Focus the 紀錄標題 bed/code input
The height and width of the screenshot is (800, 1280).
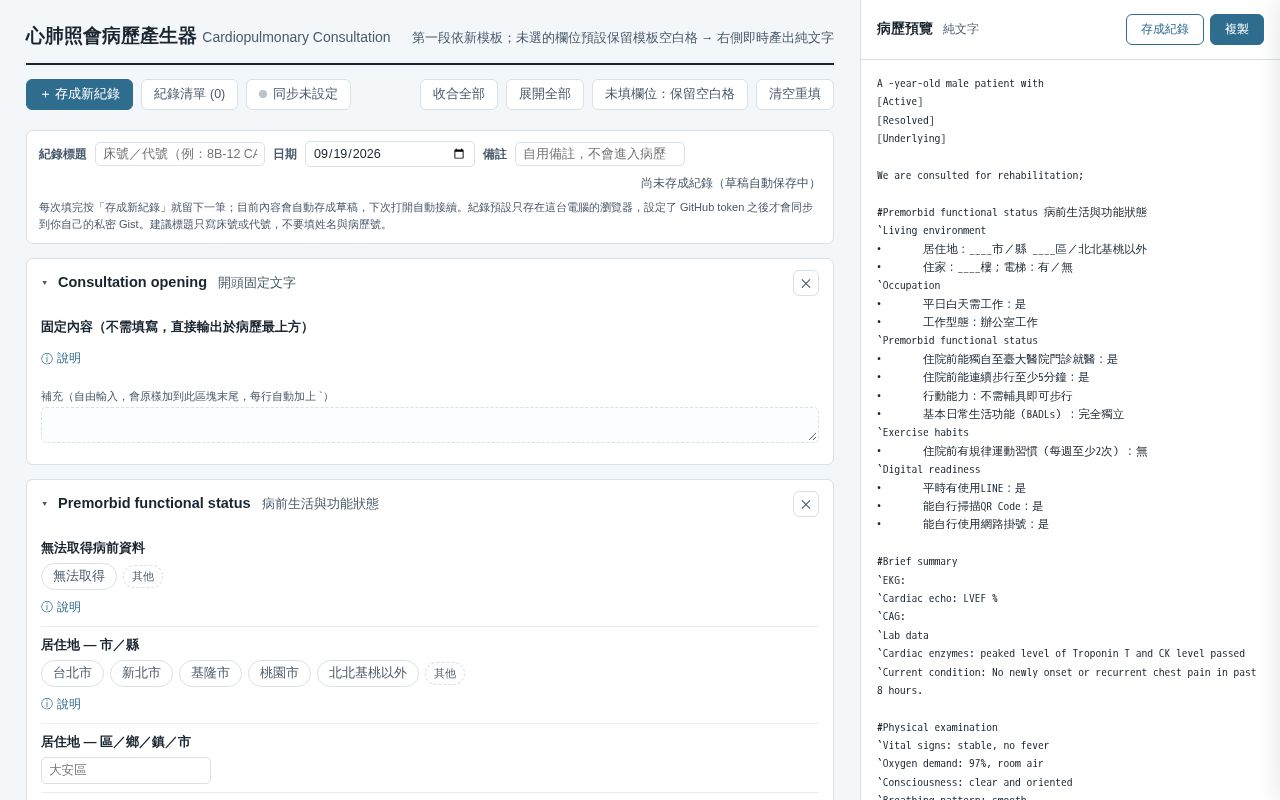click(180, 154)
